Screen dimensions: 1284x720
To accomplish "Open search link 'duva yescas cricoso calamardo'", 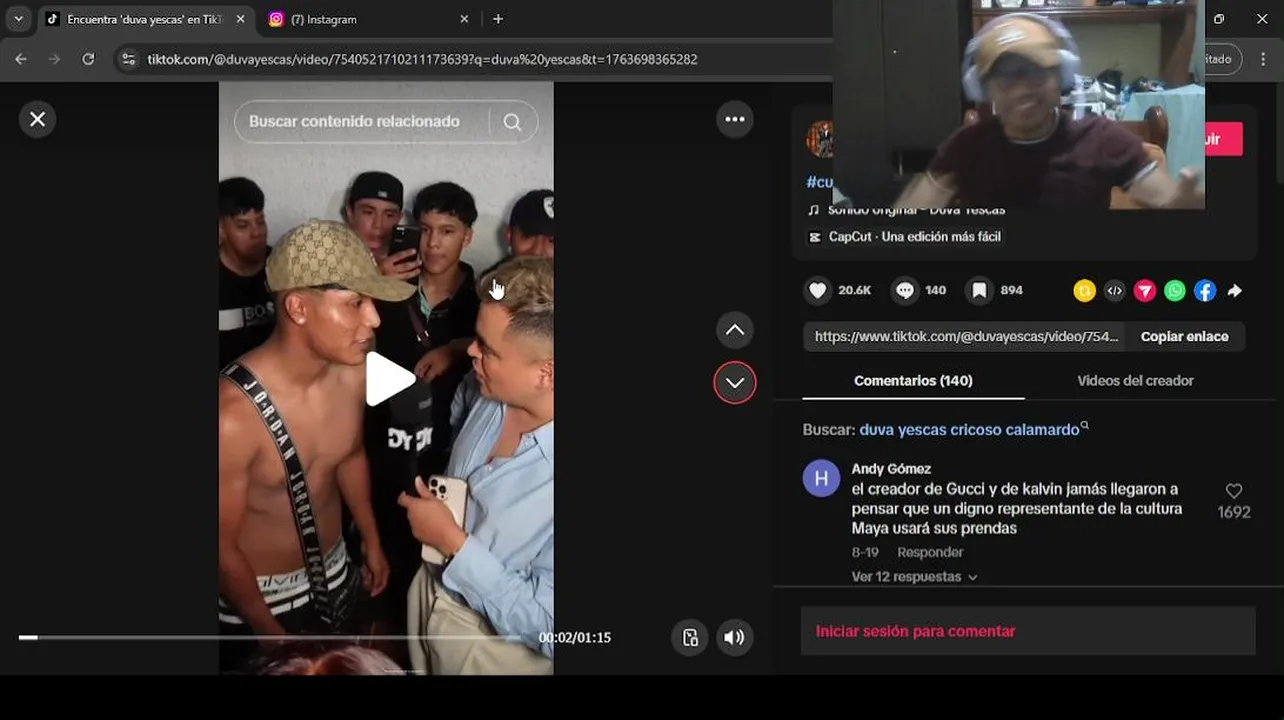I will point(970,429).
